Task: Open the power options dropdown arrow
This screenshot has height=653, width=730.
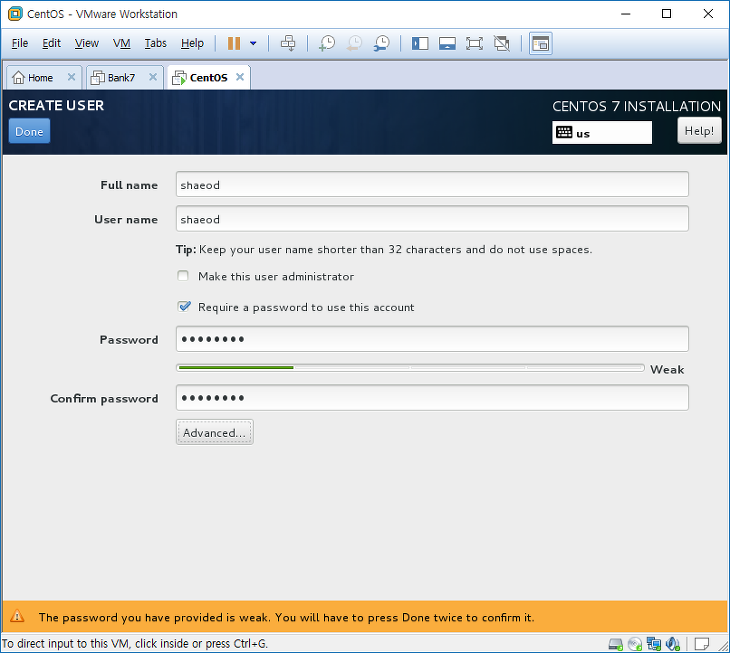Action: tap(253, 43)
